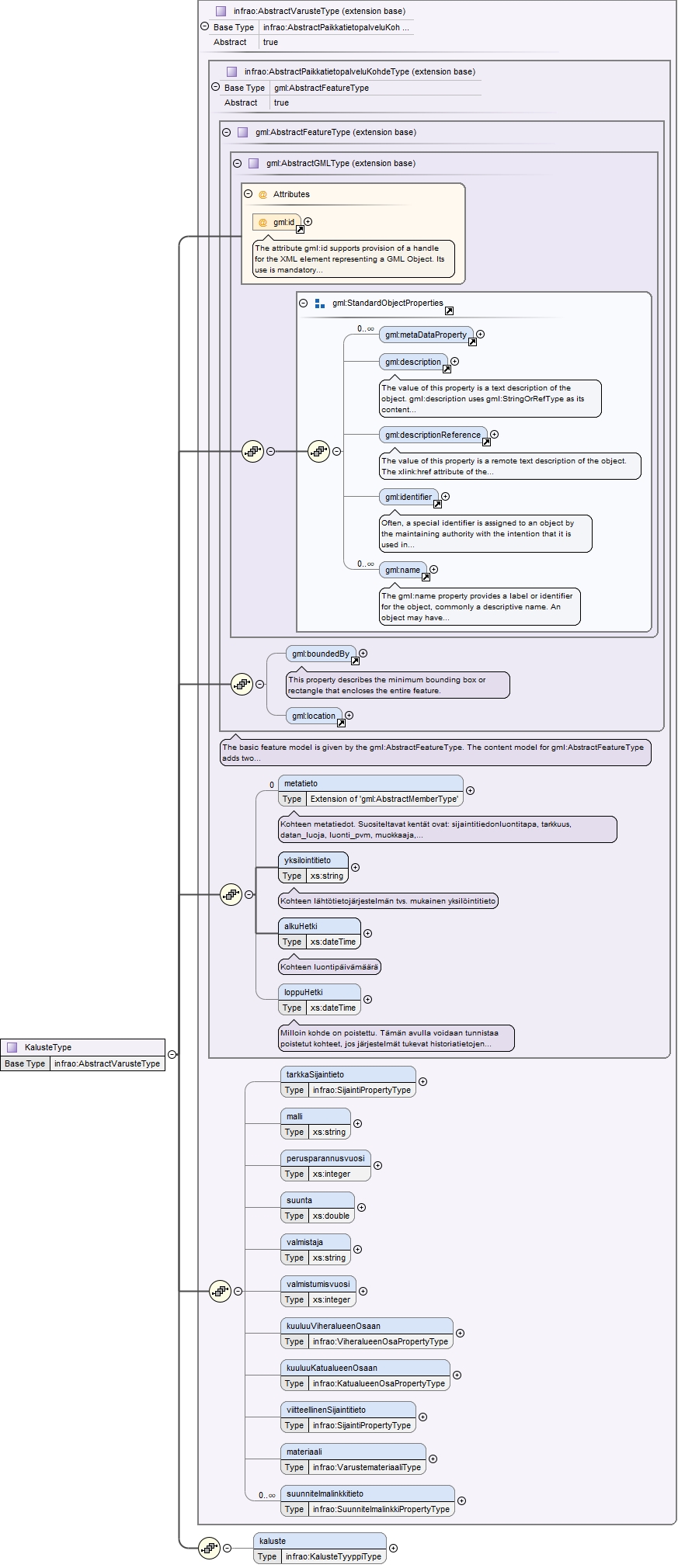The image size is (678, 1568).
Task: Click type icon of gml:AbstractGMLType
Action: [253, 163]
